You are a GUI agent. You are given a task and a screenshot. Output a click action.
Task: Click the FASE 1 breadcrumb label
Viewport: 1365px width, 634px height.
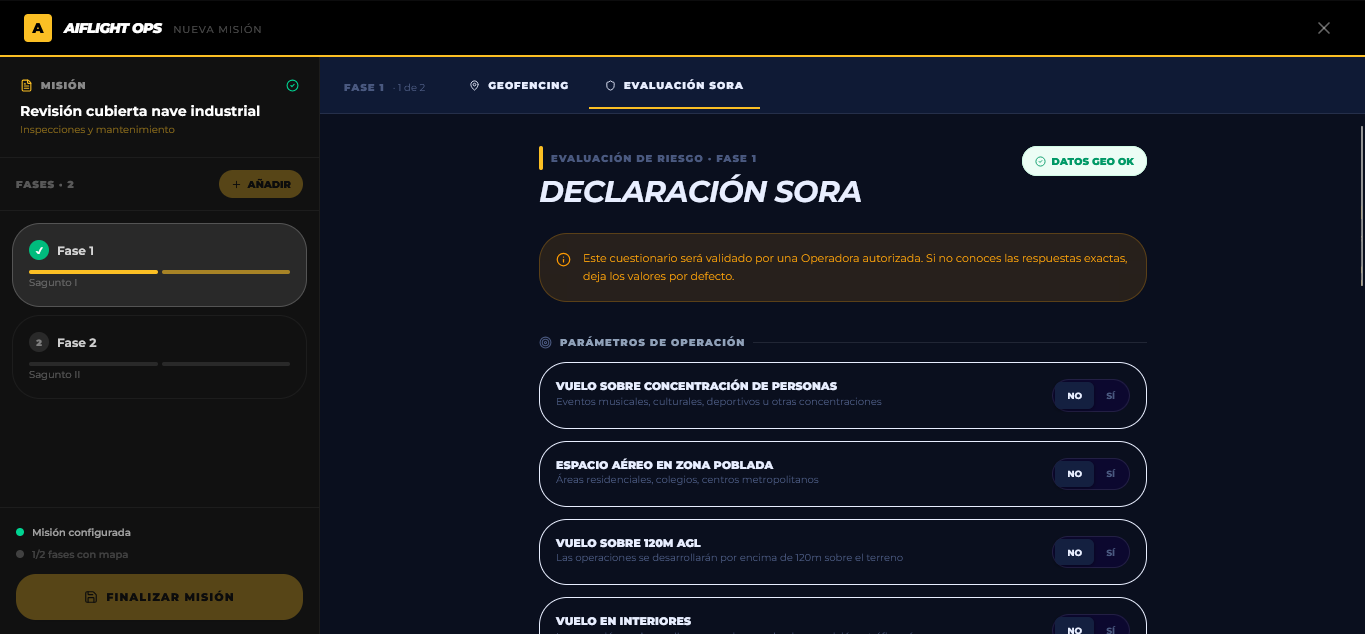coord(364,87)
